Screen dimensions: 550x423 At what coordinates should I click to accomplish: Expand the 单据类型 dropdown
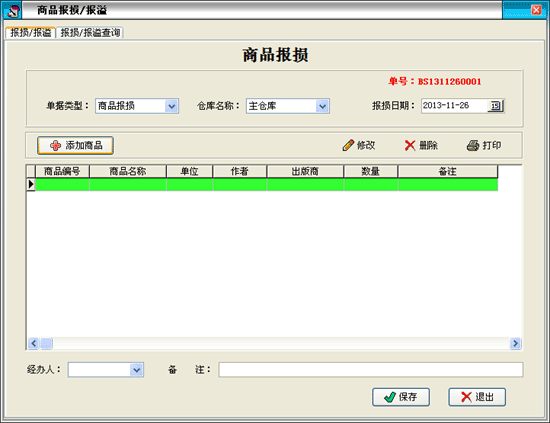(172, 106)
